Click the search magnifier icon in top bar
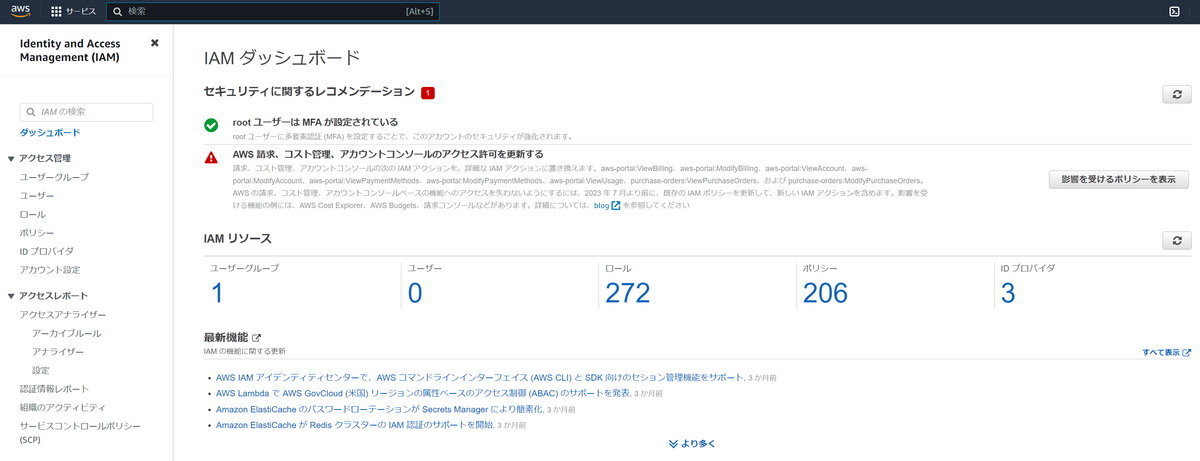Image resolution: width=1200 pixels, height=461 pixels. (x=118, y=11)
